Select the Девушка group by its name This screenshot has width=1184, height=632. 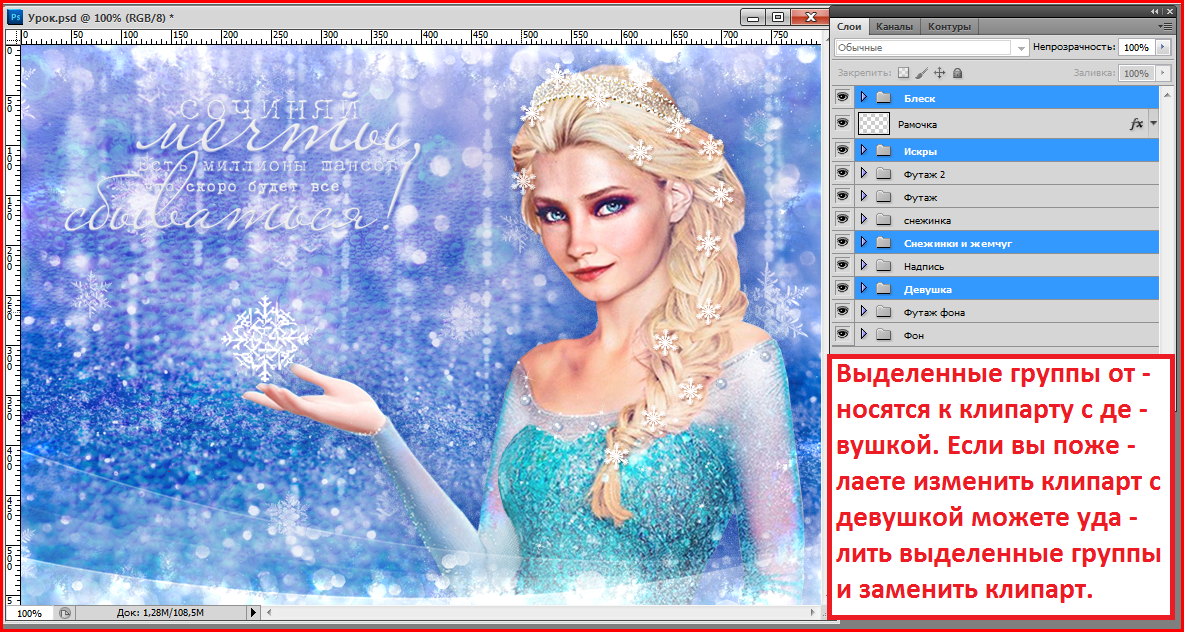[x=927, y=289]
